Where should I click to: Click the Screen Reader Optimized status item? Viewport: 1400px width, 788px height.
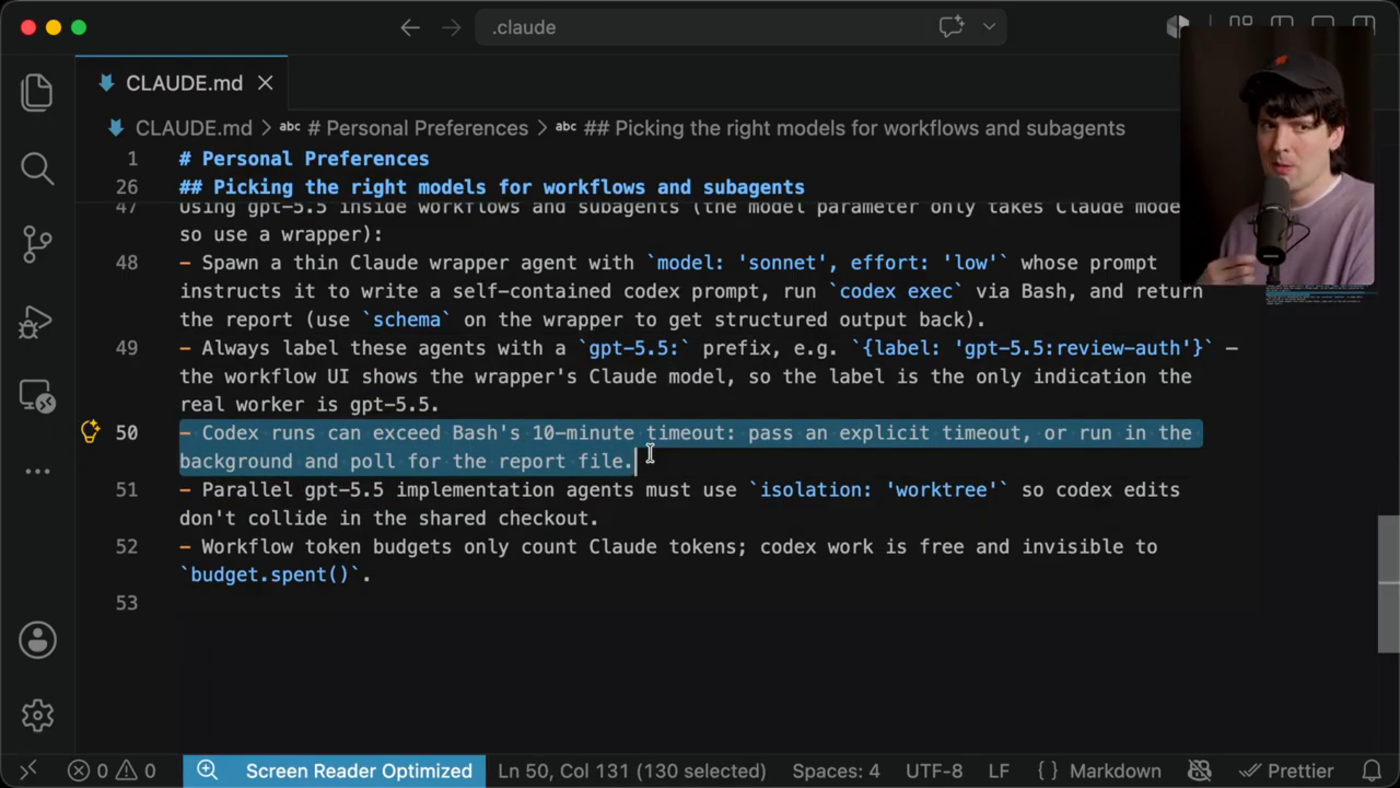coord(358,771)
